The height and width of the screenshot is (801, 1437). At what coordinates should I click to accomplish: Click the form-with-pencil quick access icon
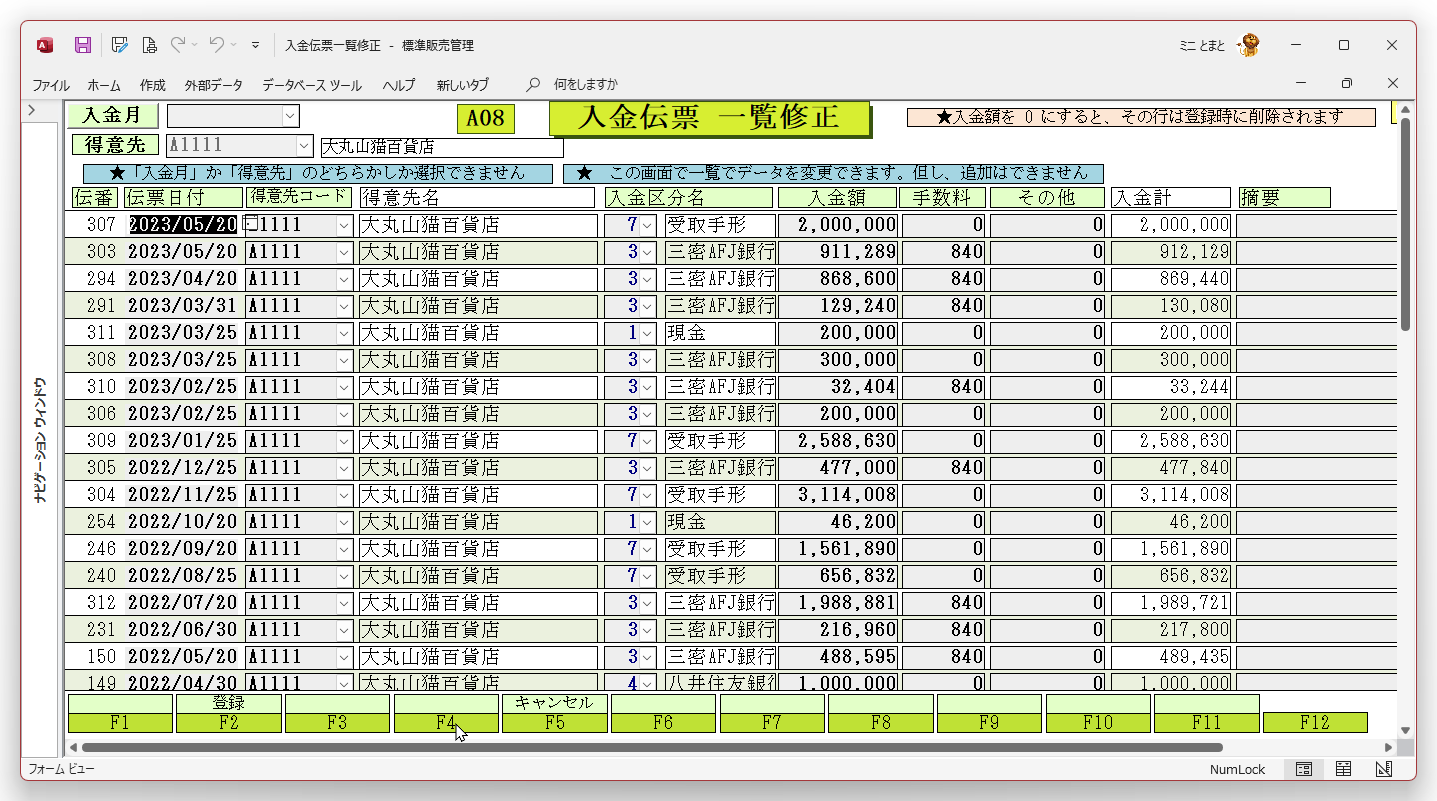click(119, 45)
